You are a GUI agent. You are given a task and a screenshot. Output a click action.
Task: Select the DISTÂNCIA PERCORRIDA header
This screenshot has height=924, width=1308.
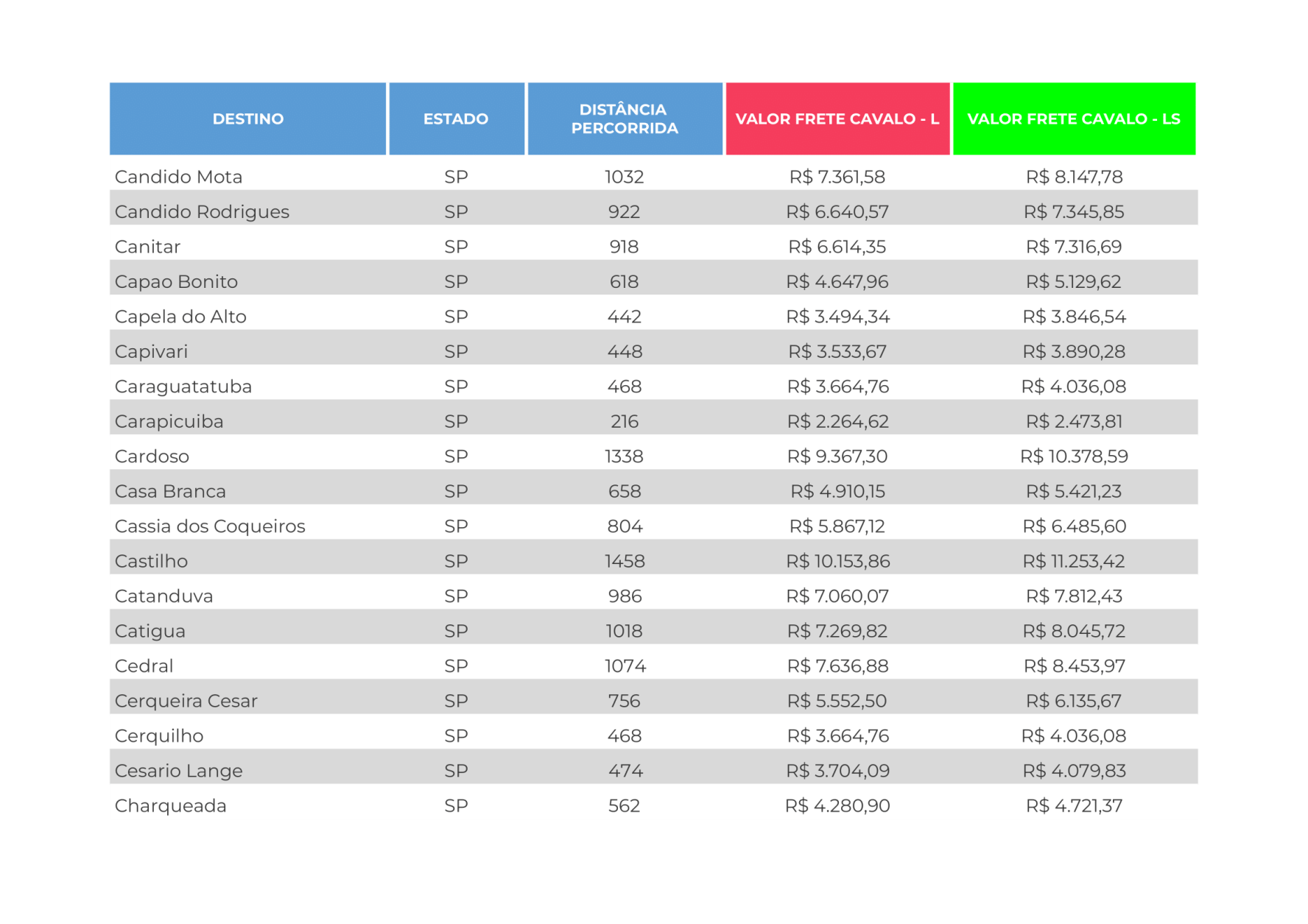(625, 119)
